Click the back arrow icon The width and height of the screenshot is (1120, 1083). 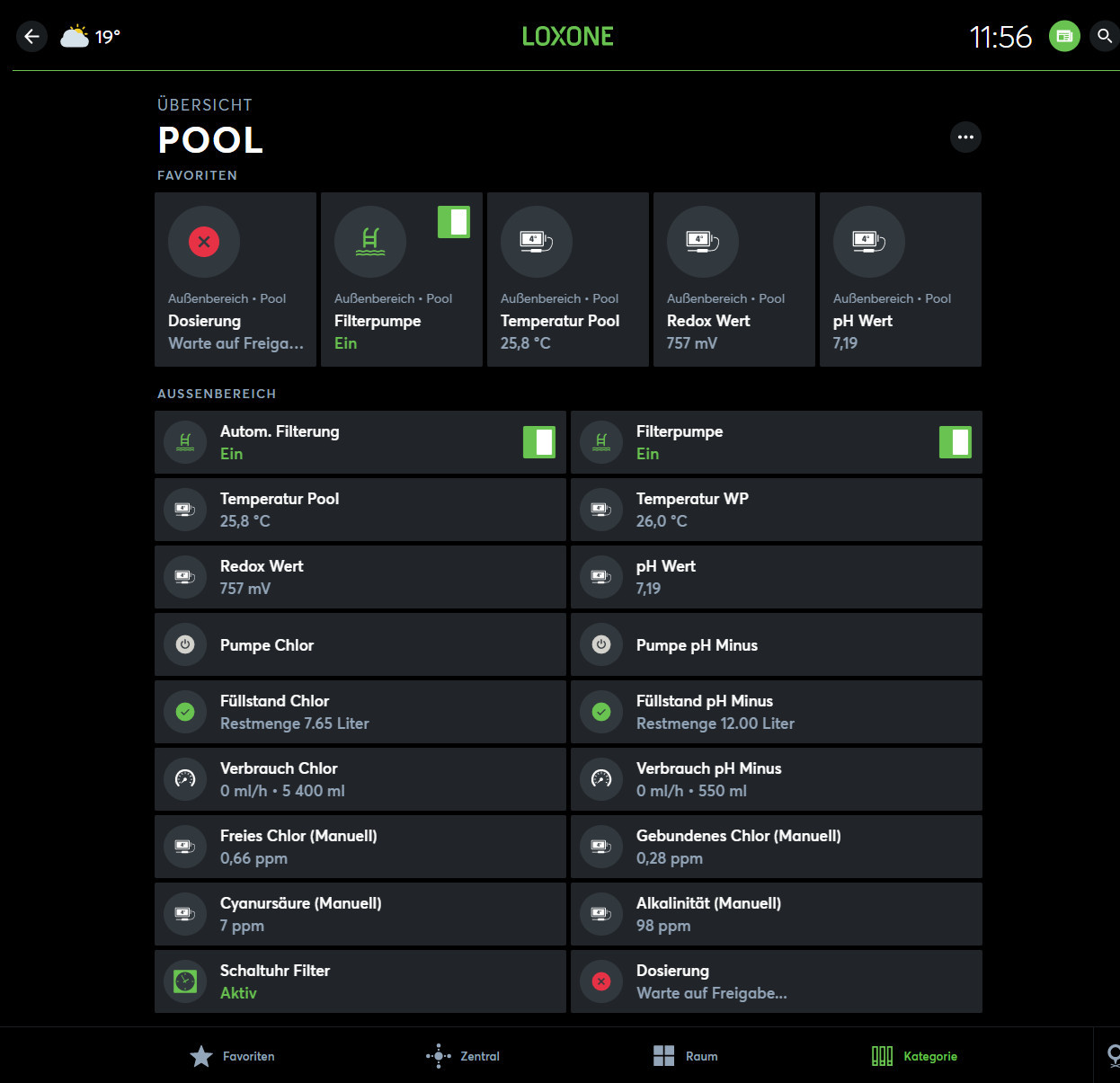click(x=31, y=37)
